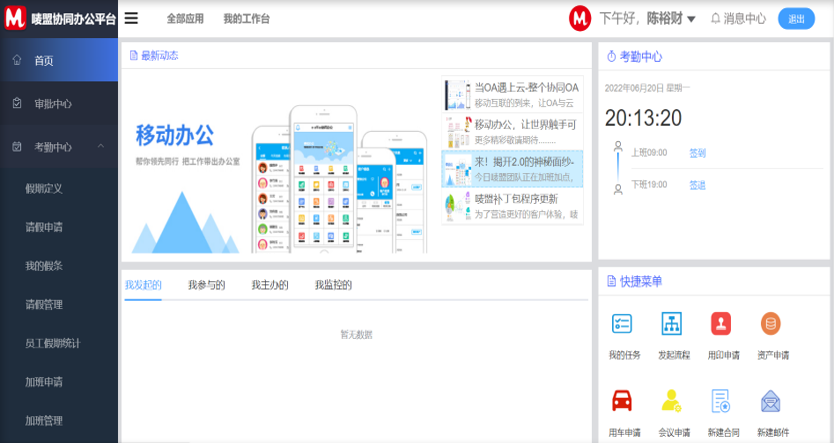
Task: Click the 资产申请 asset icon
Action: (x=771, y=324)
